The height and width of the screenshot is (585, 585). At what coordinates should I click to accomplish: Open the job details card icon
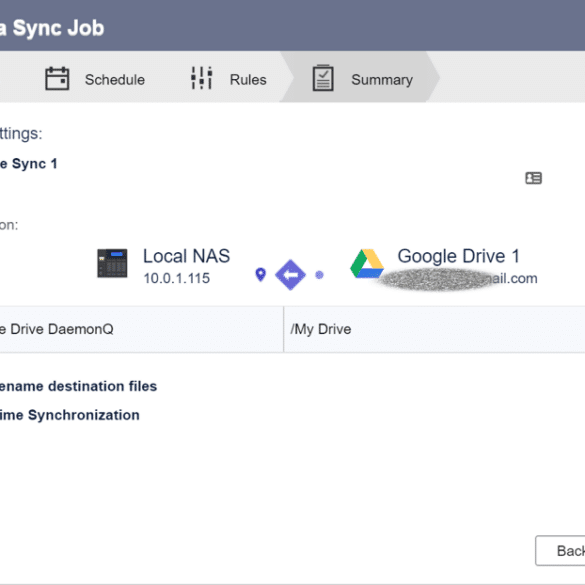pos(534,178)
